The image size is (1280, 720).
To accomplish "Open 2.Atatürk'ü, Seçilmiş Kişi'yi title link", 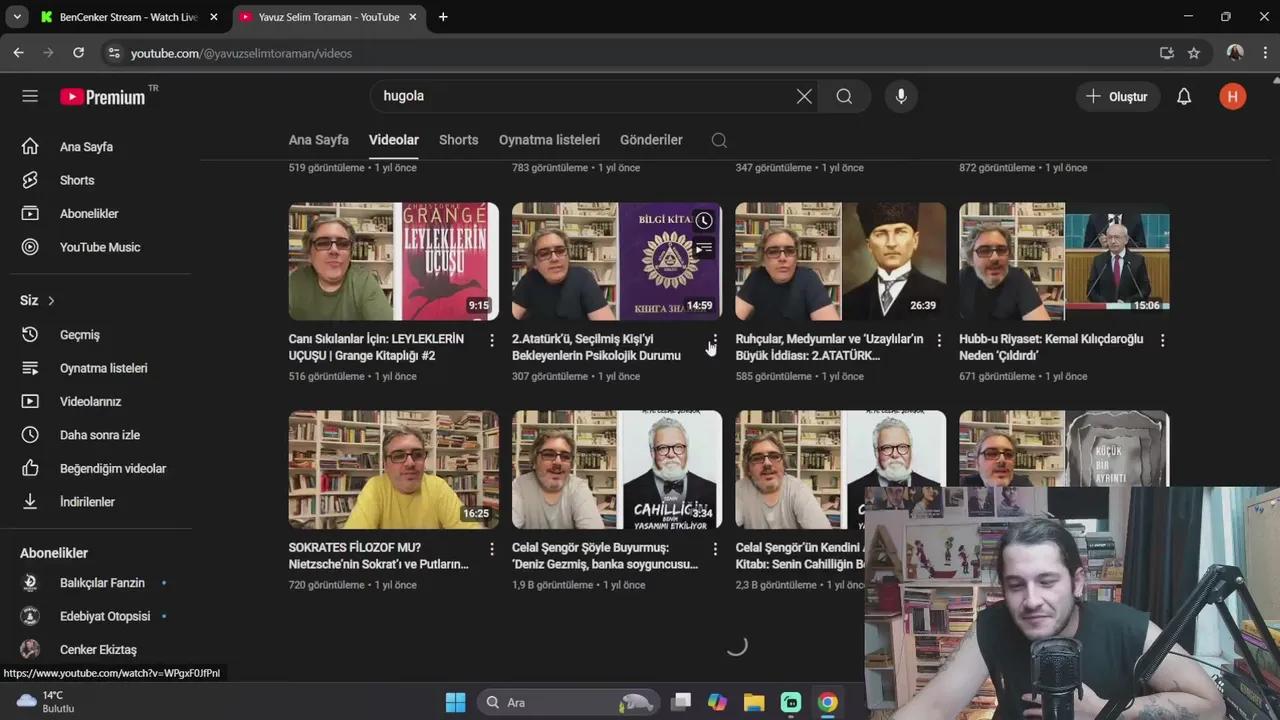I will (597, 347).
